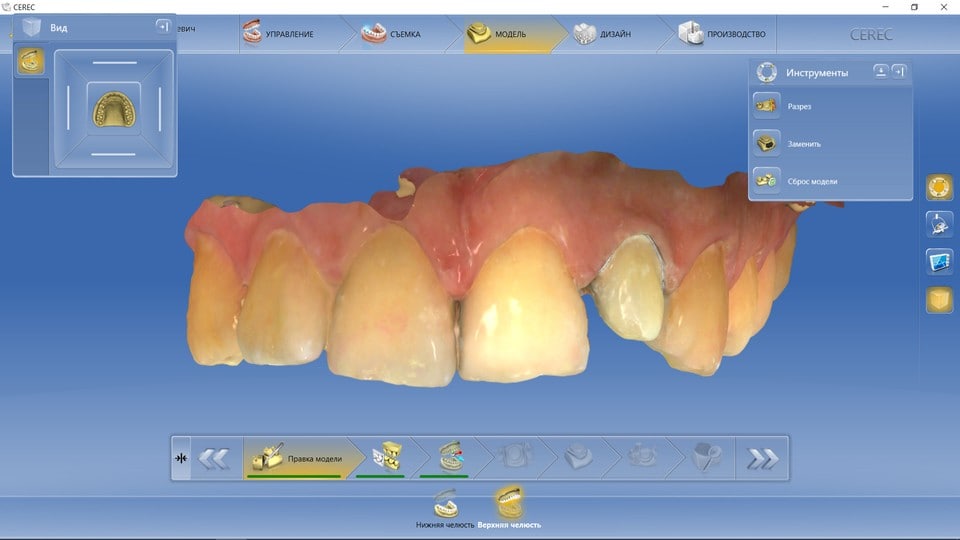
Task: Click the top face of view cube
Action: [x=114, y=62]
